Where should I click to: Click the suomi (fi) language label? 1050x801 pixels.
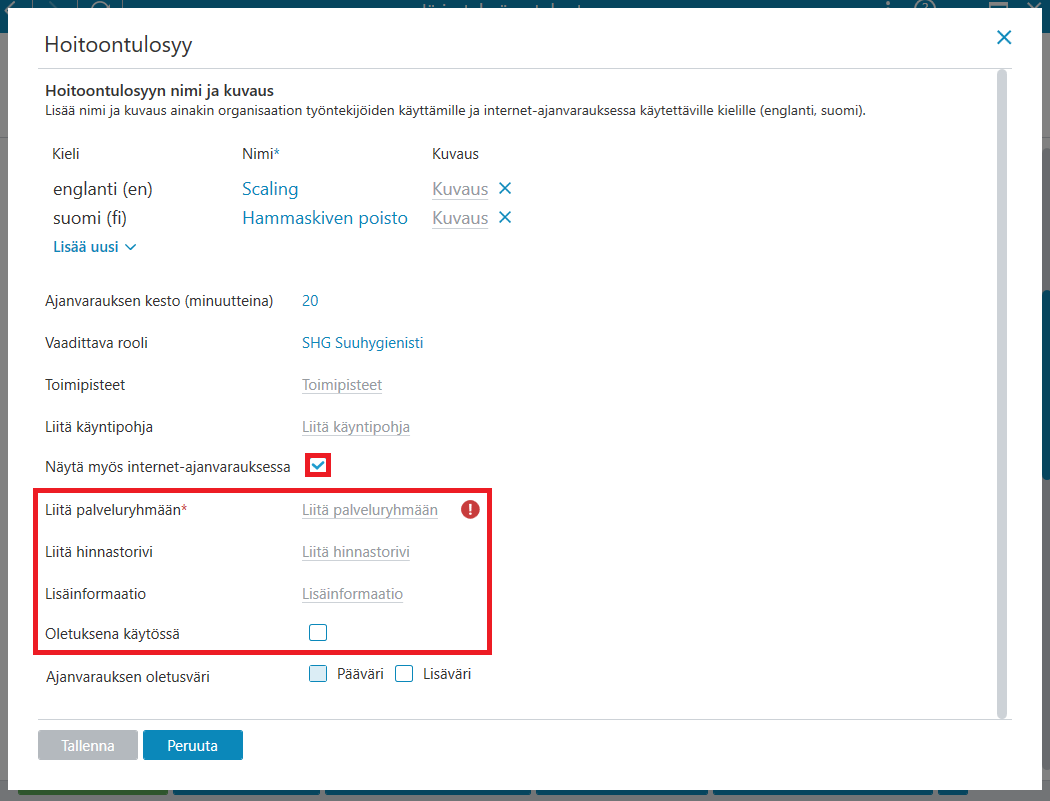(x=90, y=218)
